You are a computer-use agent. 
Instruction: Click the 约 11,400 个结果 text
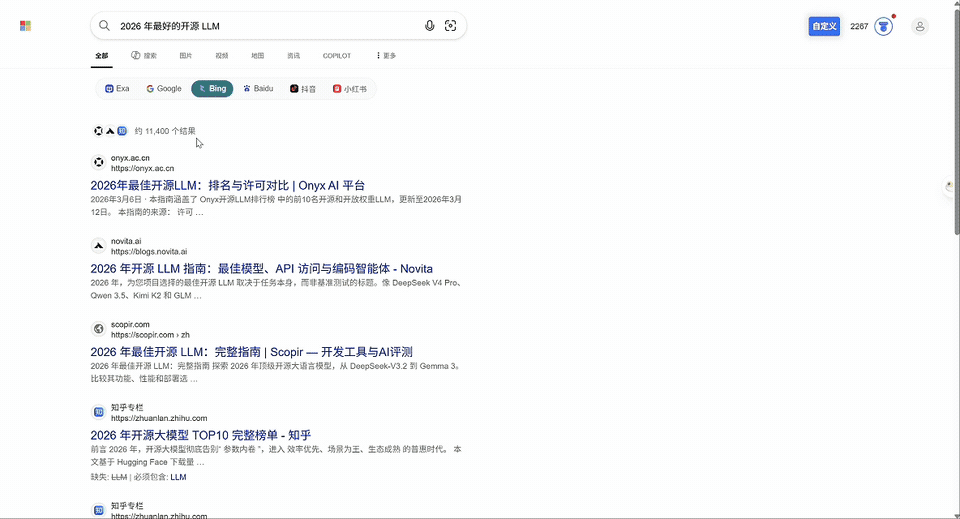tap(165, 131)
